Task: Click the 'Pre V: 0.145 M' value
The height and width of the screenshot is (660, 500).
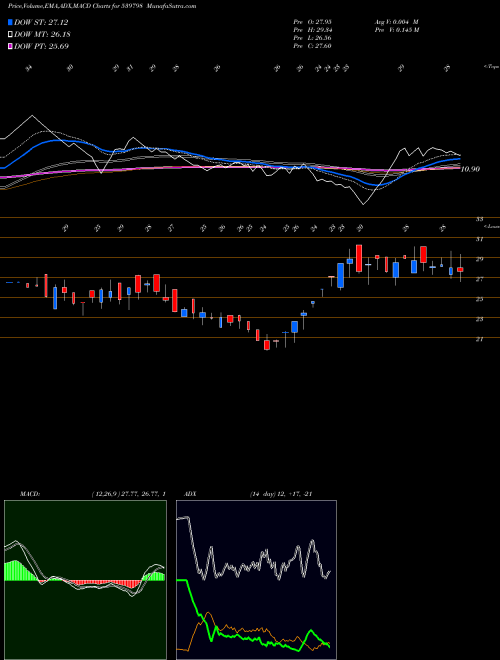Action: (x=396, y=30)
